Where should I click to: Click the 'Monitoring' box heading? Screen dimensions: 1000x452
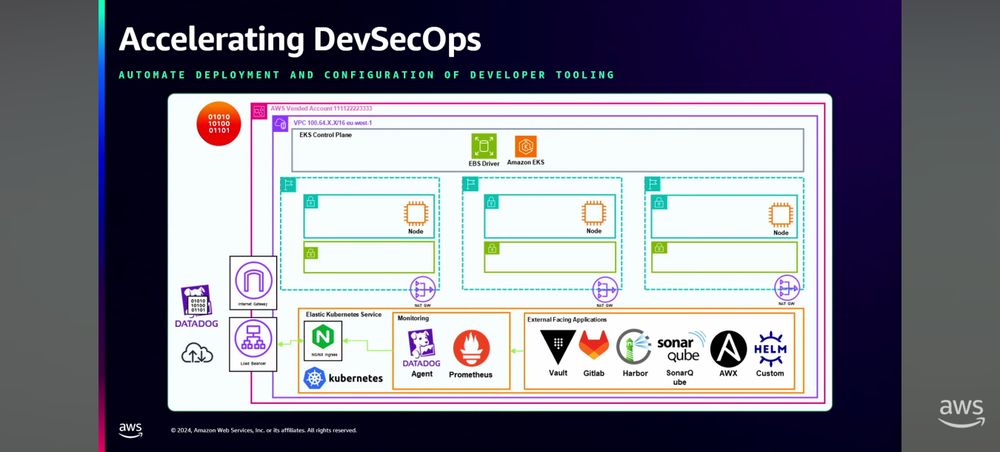point(413,317)
